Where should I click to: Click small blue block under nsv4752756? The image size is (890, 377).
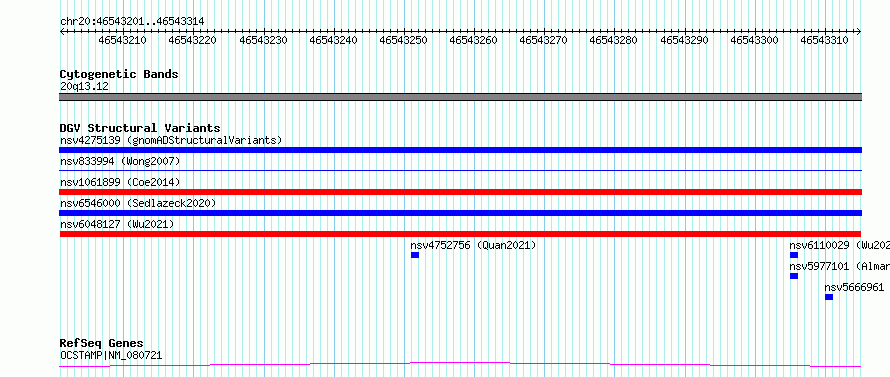coord(415,255)
